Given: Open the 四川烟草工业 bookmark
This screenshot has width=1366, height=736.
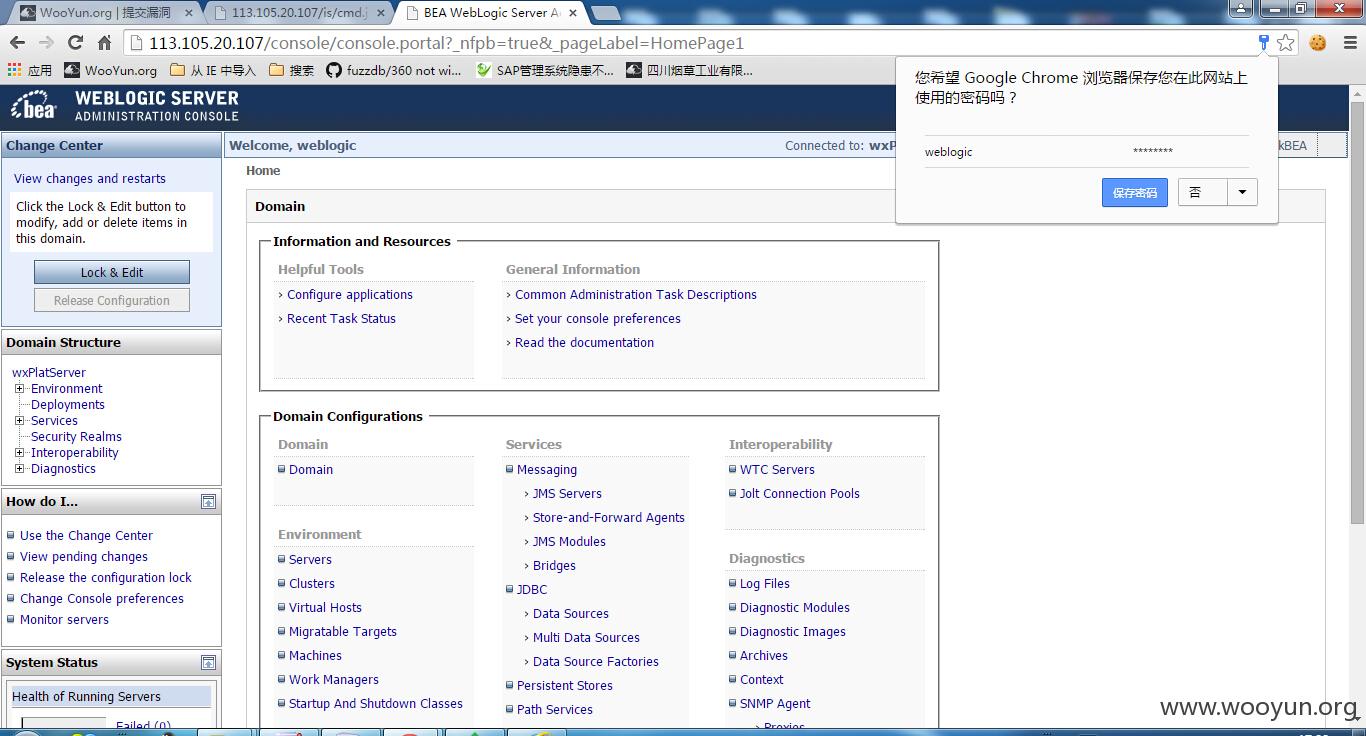Looking at the screenshot, I should pos(689,70).
